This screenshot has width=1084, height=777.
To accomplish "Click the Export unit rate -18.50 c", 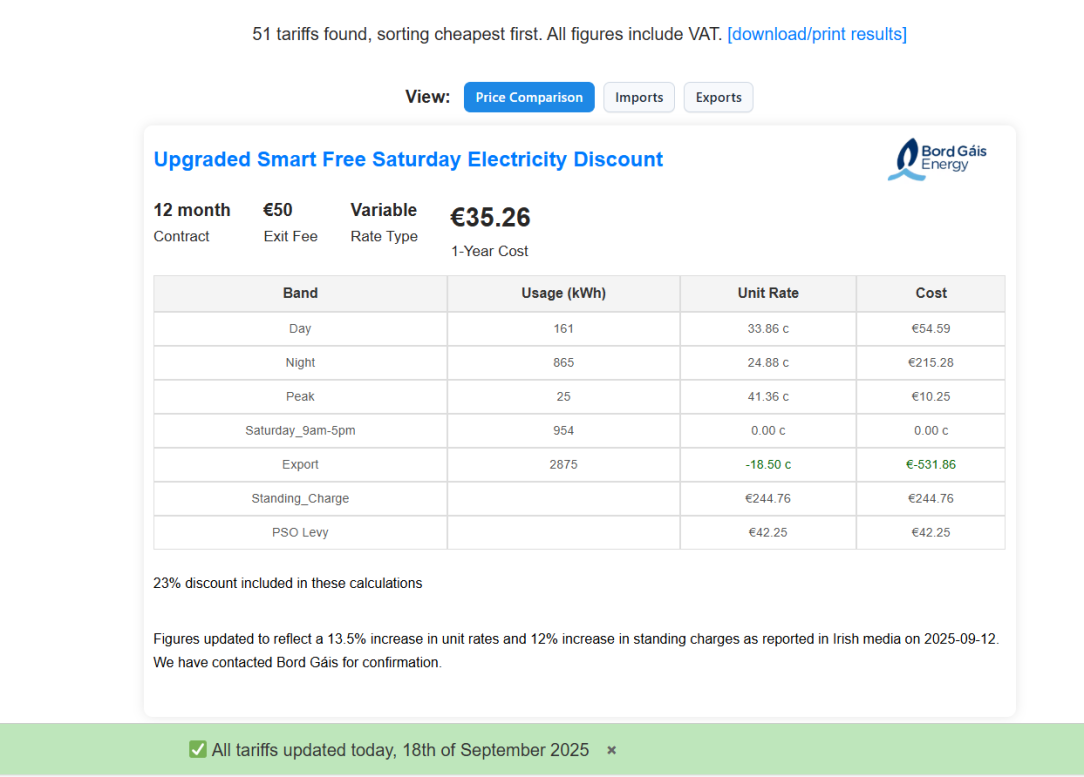I will tap(768, 464).
